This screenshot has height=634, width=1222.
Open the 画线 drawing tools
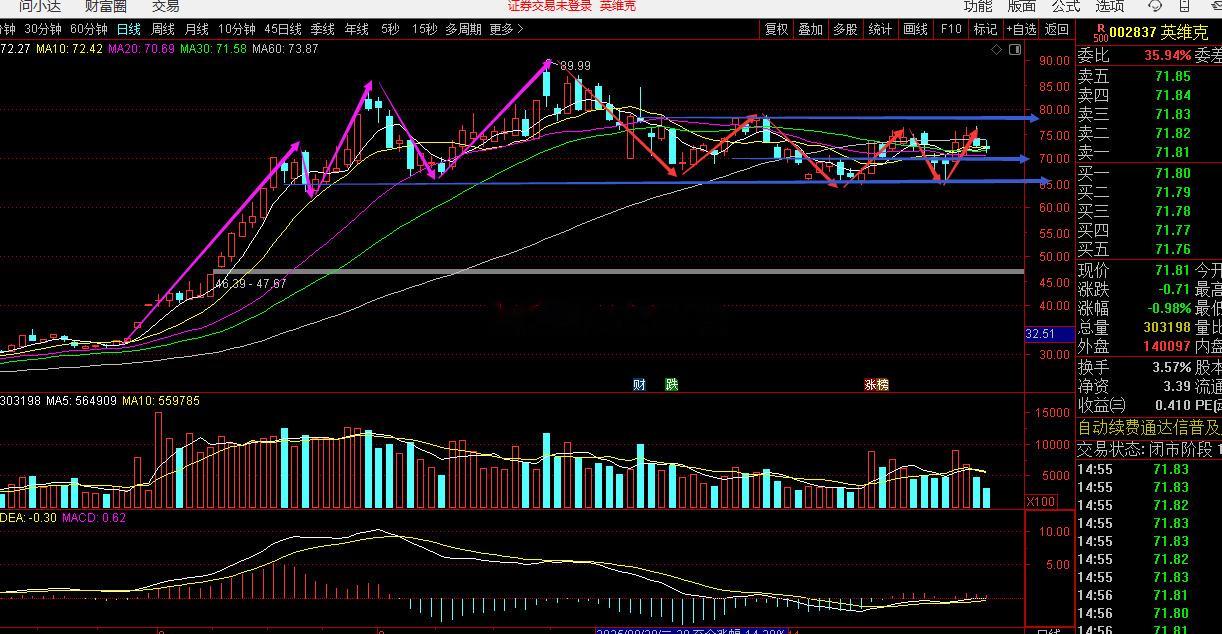(x=915, y=30)
